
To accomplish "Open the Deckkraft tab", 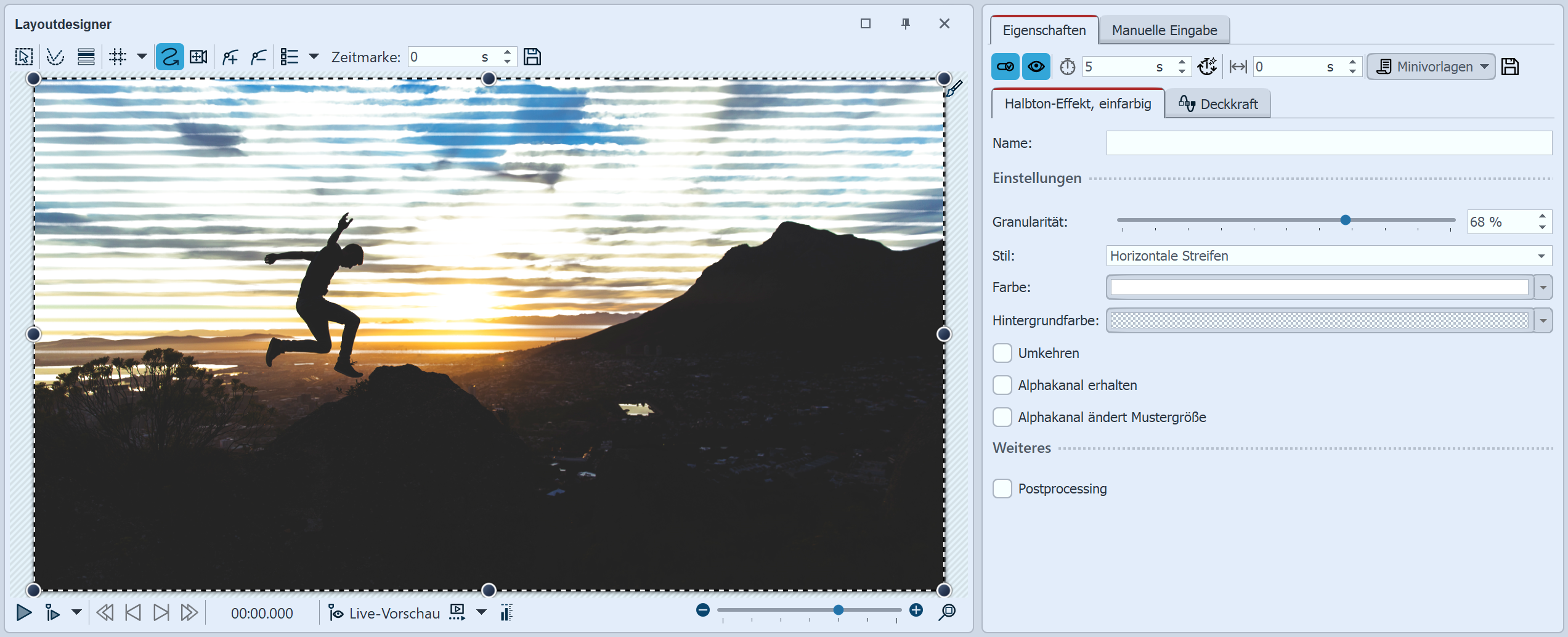I will point(1218,104).
